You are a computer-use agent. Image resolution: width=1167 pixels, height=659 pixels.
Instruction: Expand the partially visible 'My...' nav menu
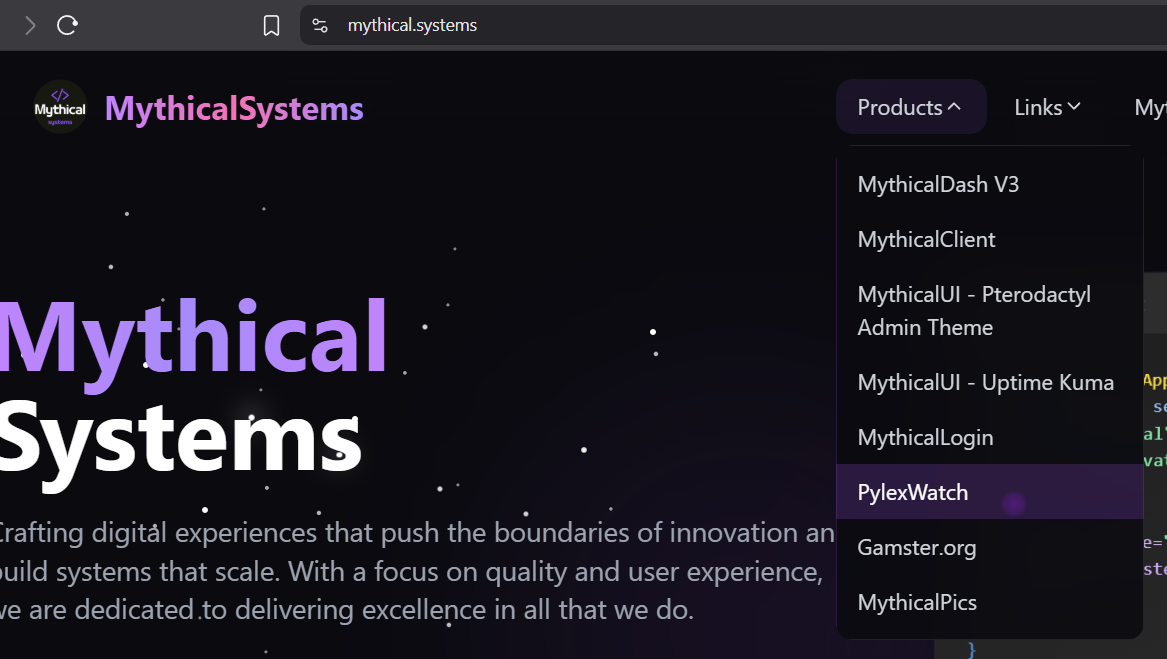coord(1150,107)
